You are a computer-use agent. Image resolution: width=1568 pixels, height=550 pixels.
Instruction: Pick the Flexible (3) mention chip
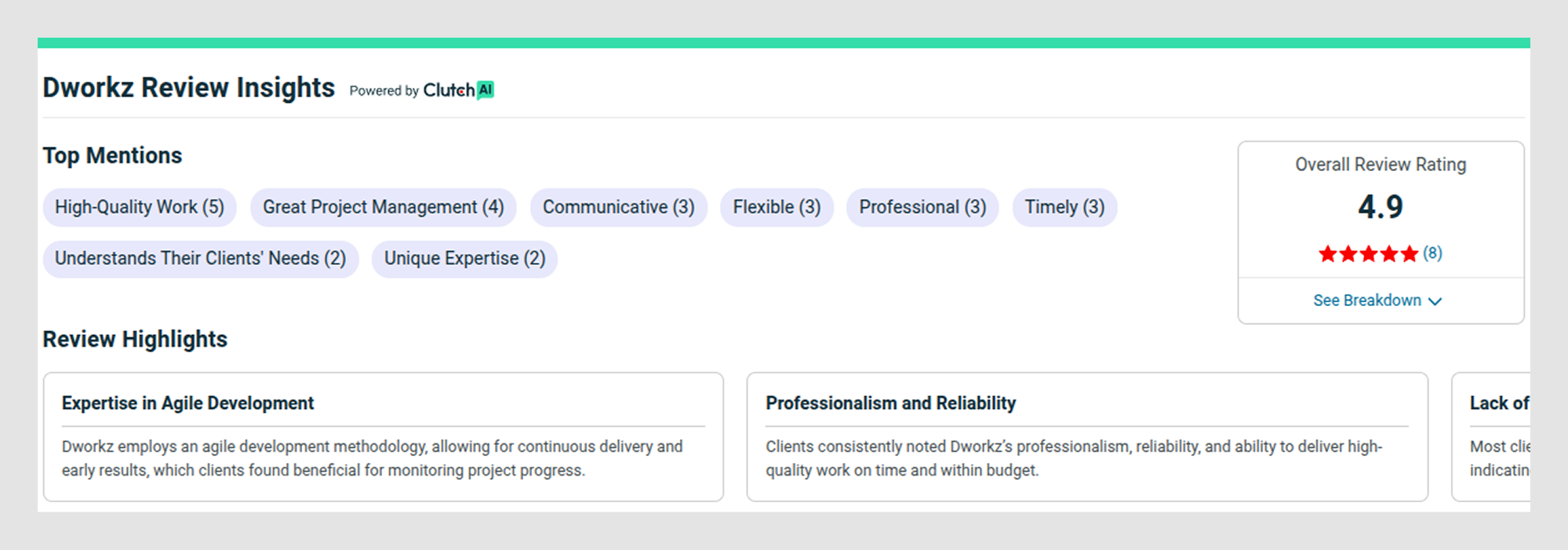777,207
